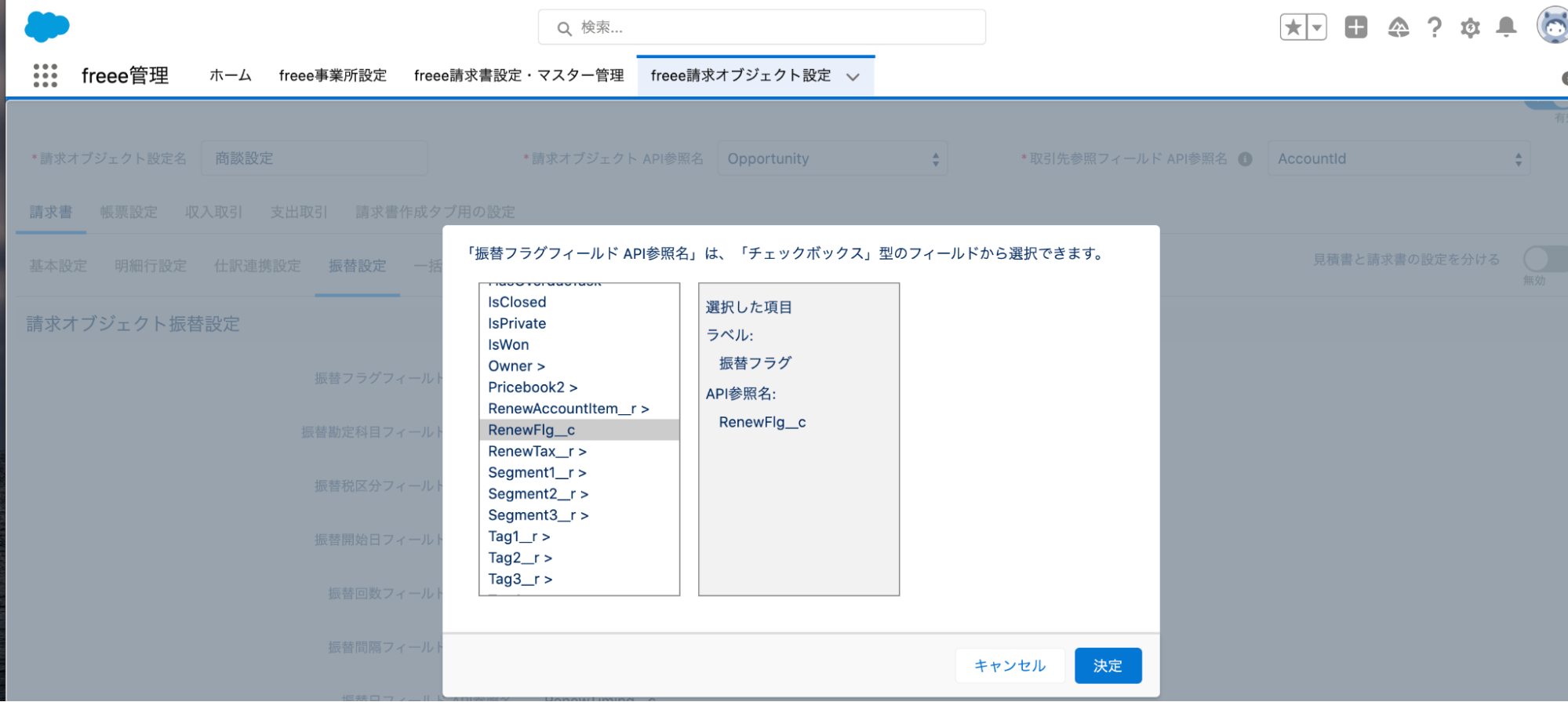
Task: Open the 仕訳連携設定 sub-tab
Action: [x=257, y=266]
